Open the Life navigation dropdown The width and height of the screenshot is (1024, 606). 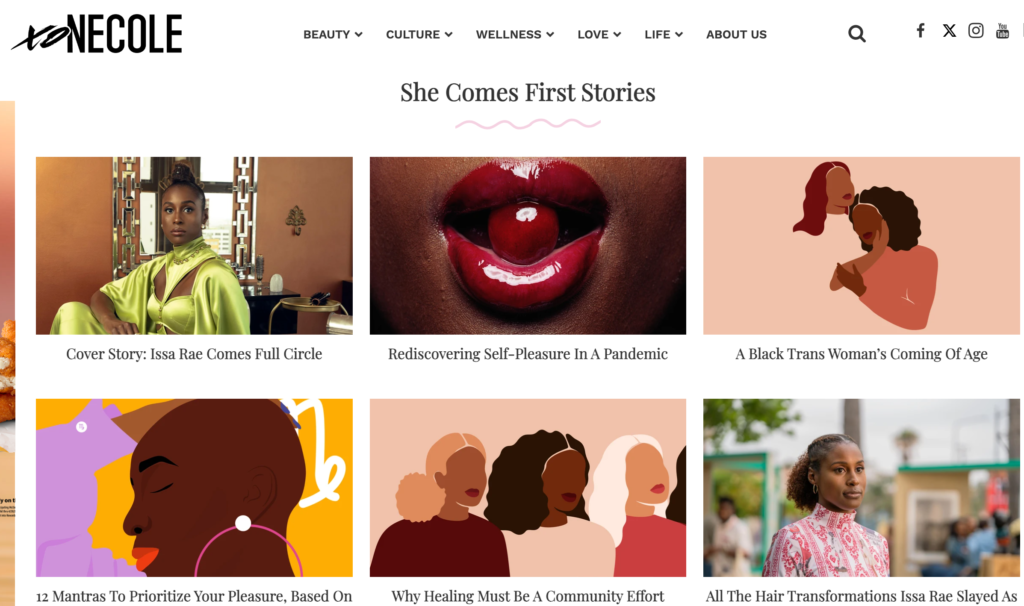click(663, 34)
